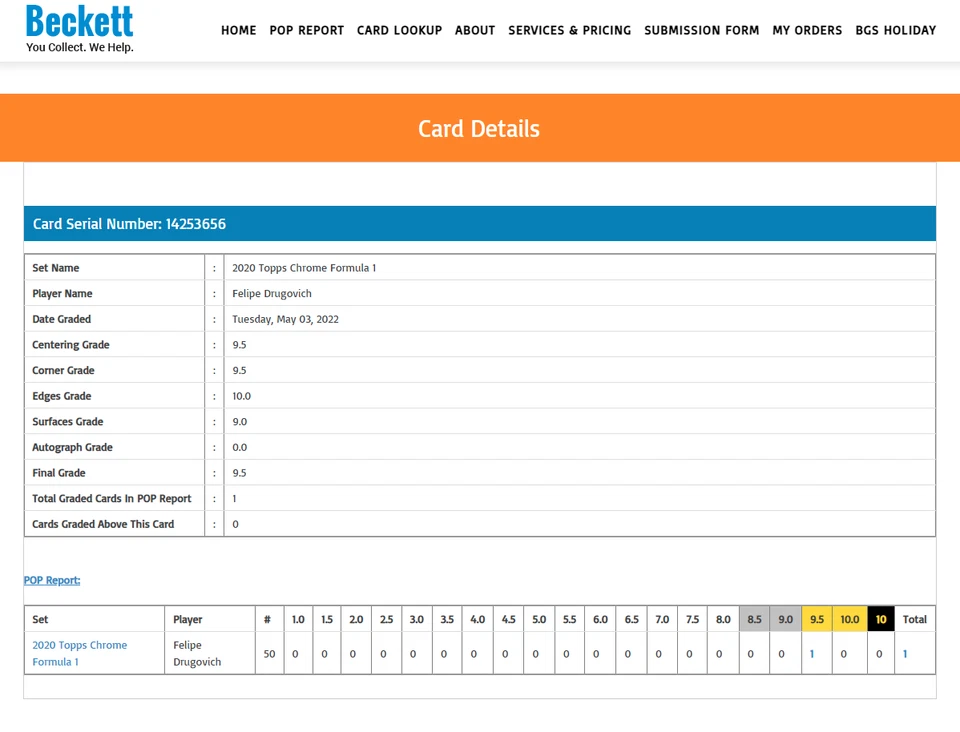Click the Autograph Grade value 0.0
Screen dimensions: 960x732
click(240, 447)
